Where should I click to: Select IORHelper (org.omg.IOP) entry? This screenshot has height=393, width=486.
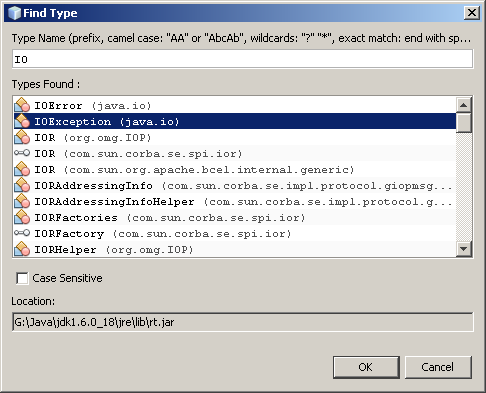[x=235, y=249]
